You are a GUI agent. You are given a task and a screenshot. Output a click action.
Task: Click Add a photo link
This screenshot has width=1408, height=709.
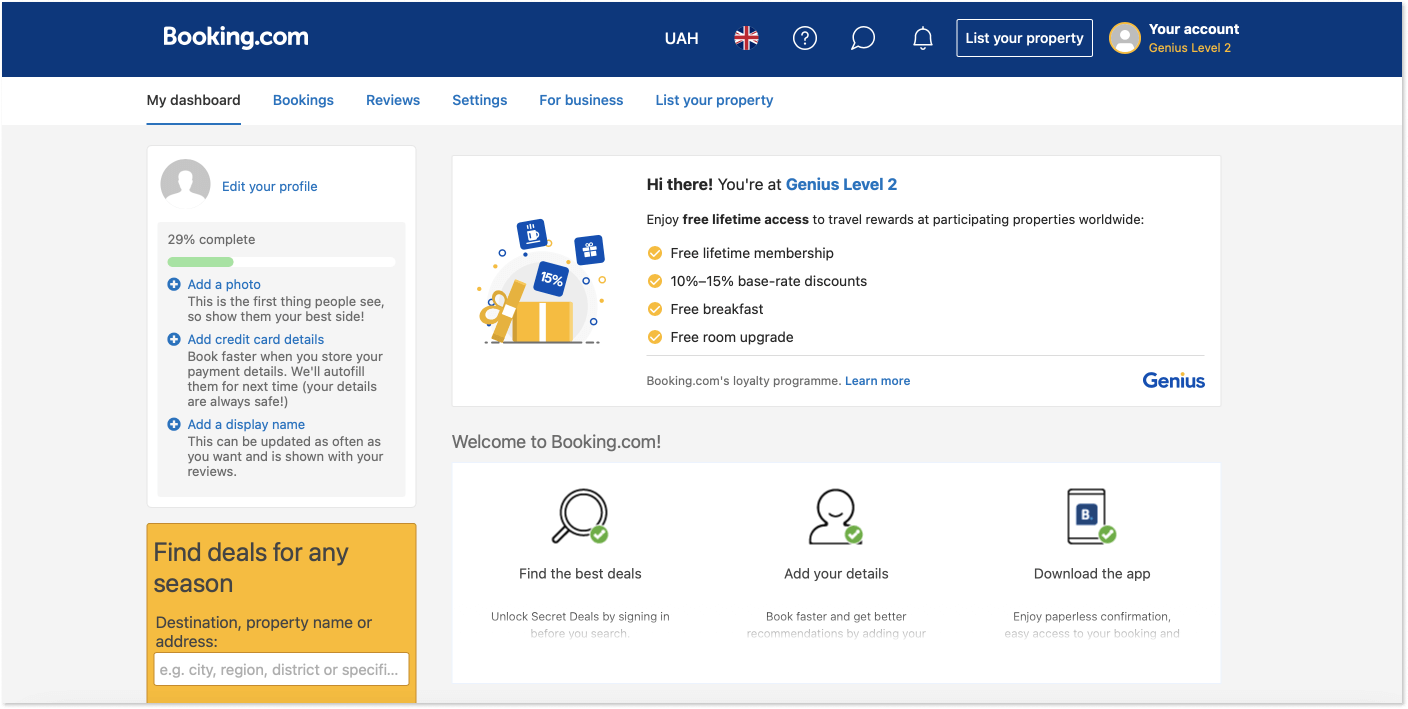tap(224, 285)
